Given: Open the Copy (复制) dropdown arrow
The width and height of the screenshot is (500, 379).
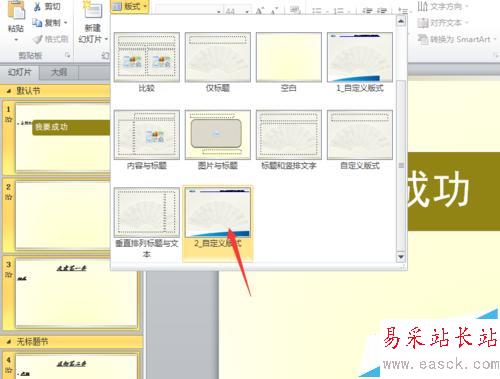Looking at the screenshot, I should [x=66, y=23].
